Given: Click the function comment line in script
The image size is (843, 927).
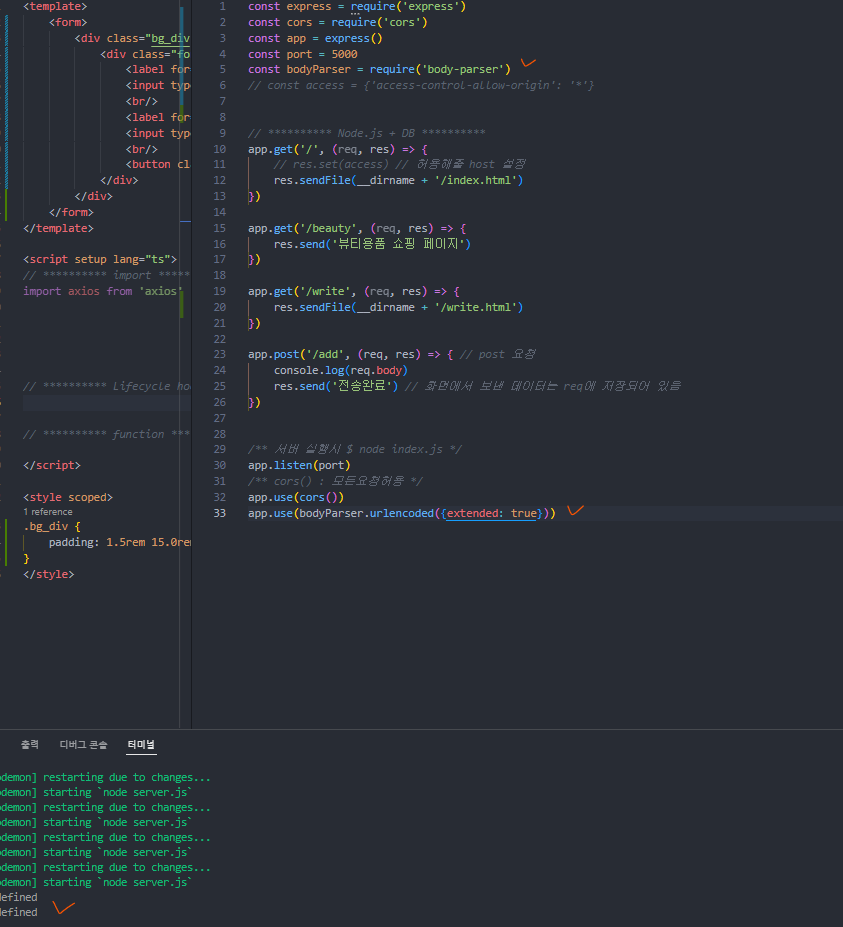Looking at the screenshot, I should tap(106, 435).
